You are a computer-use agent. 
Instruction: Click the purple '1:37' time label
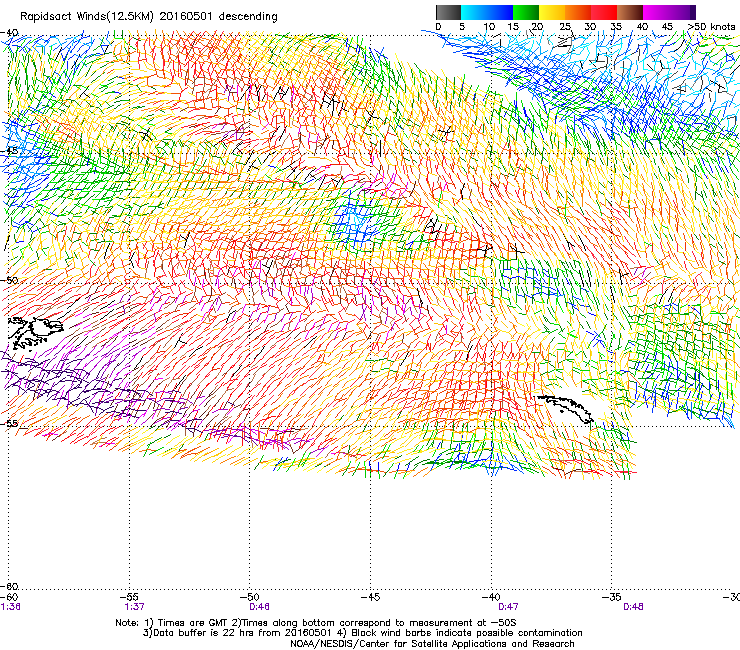135,607
